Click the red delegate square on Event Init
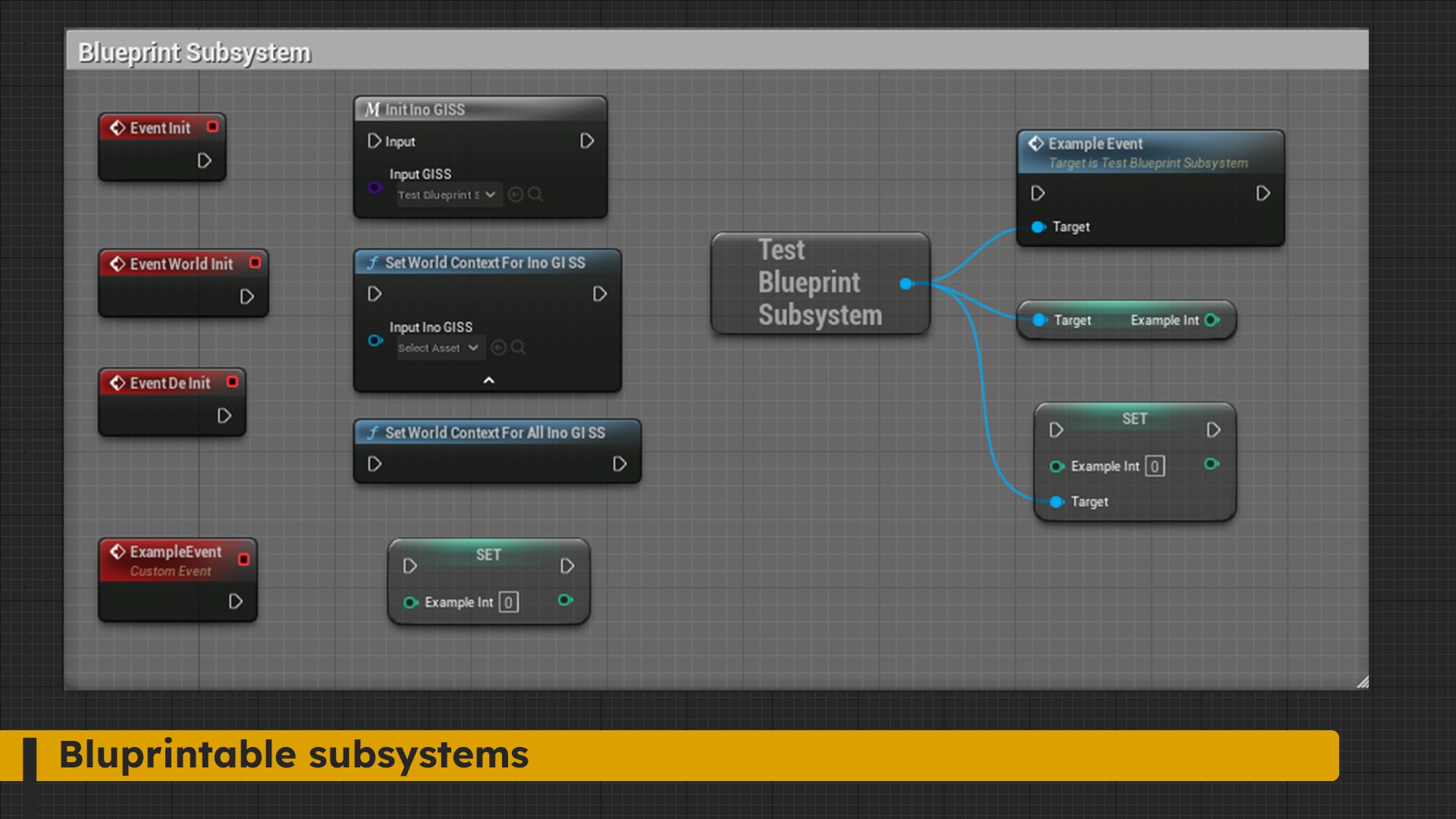Image resolution: width=1456 pixels, height=819 pixels. click(x=212, y=127)
